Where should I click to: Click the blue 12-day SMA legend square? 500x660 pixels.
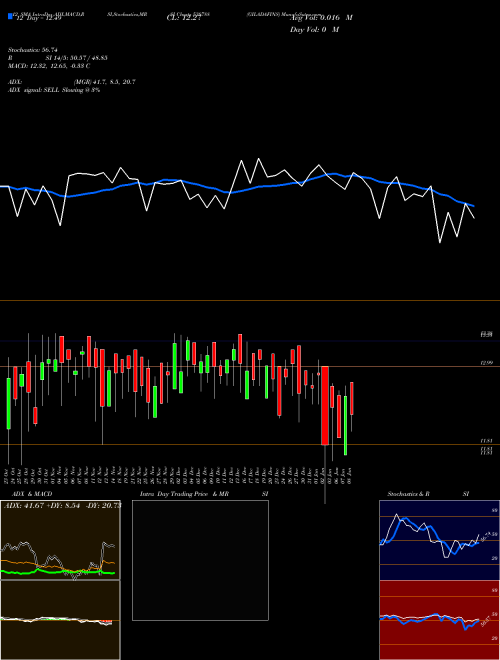pyautogui.click(x=10, y=16)
